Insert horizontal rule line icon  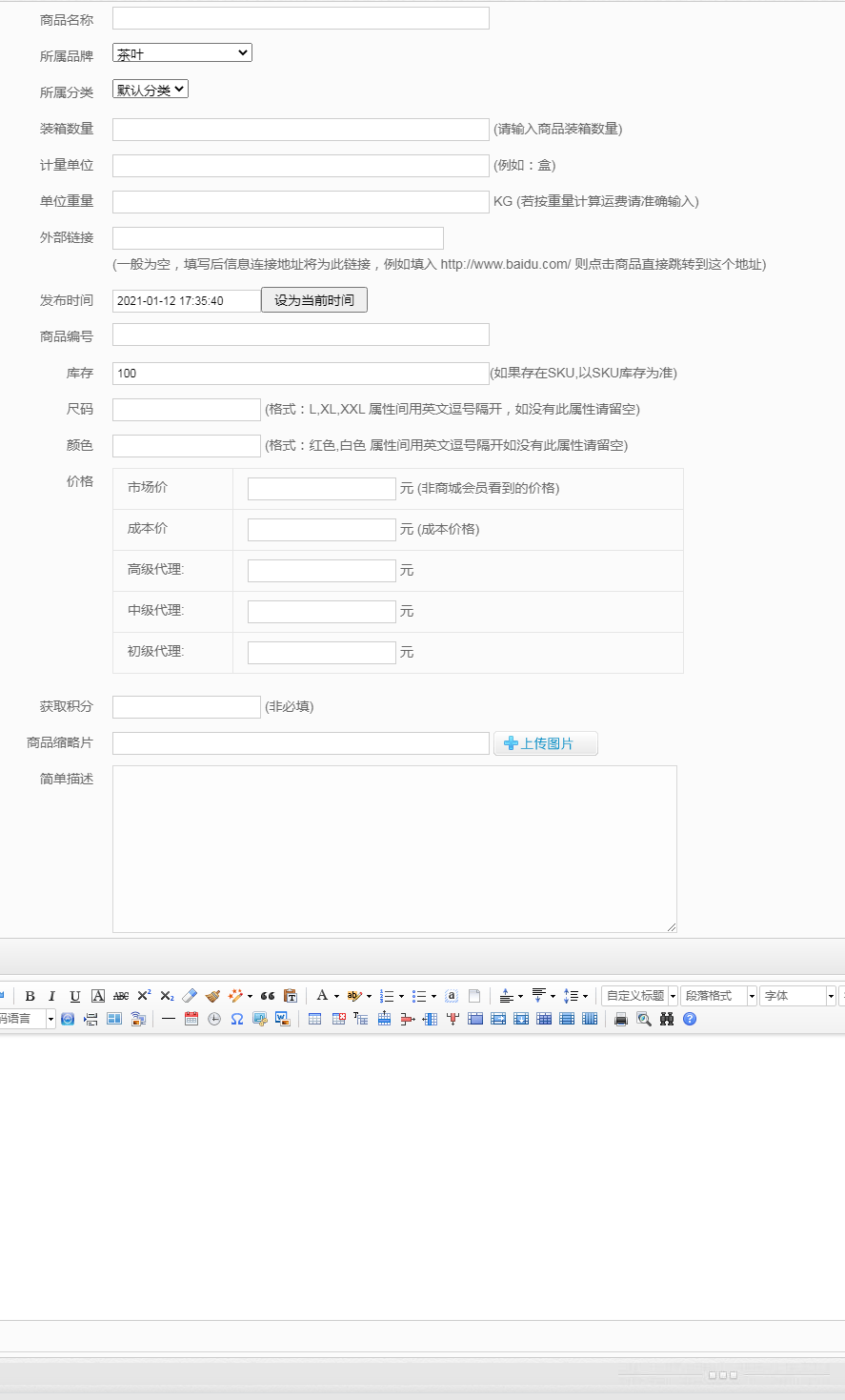pyautogui.click(x=169, y=1019)
